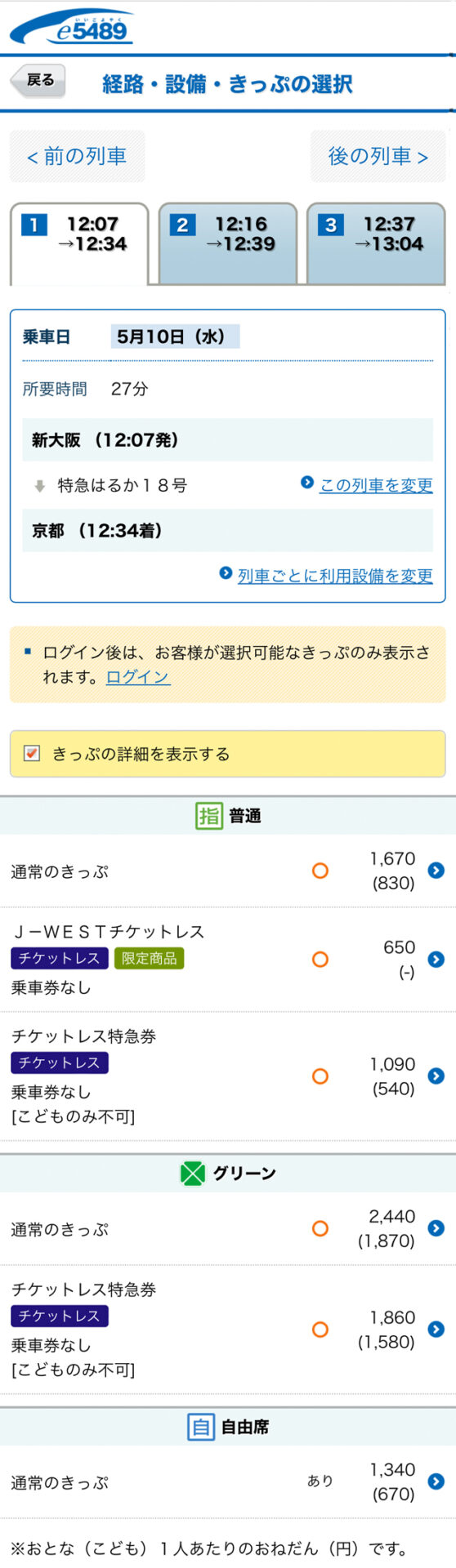Image resolution: width=456 pixels, height=1568 pixels.
Task: Click arrow for 普通 チケットレス特急券 1,090 yen
Action: click(436, 1076)
